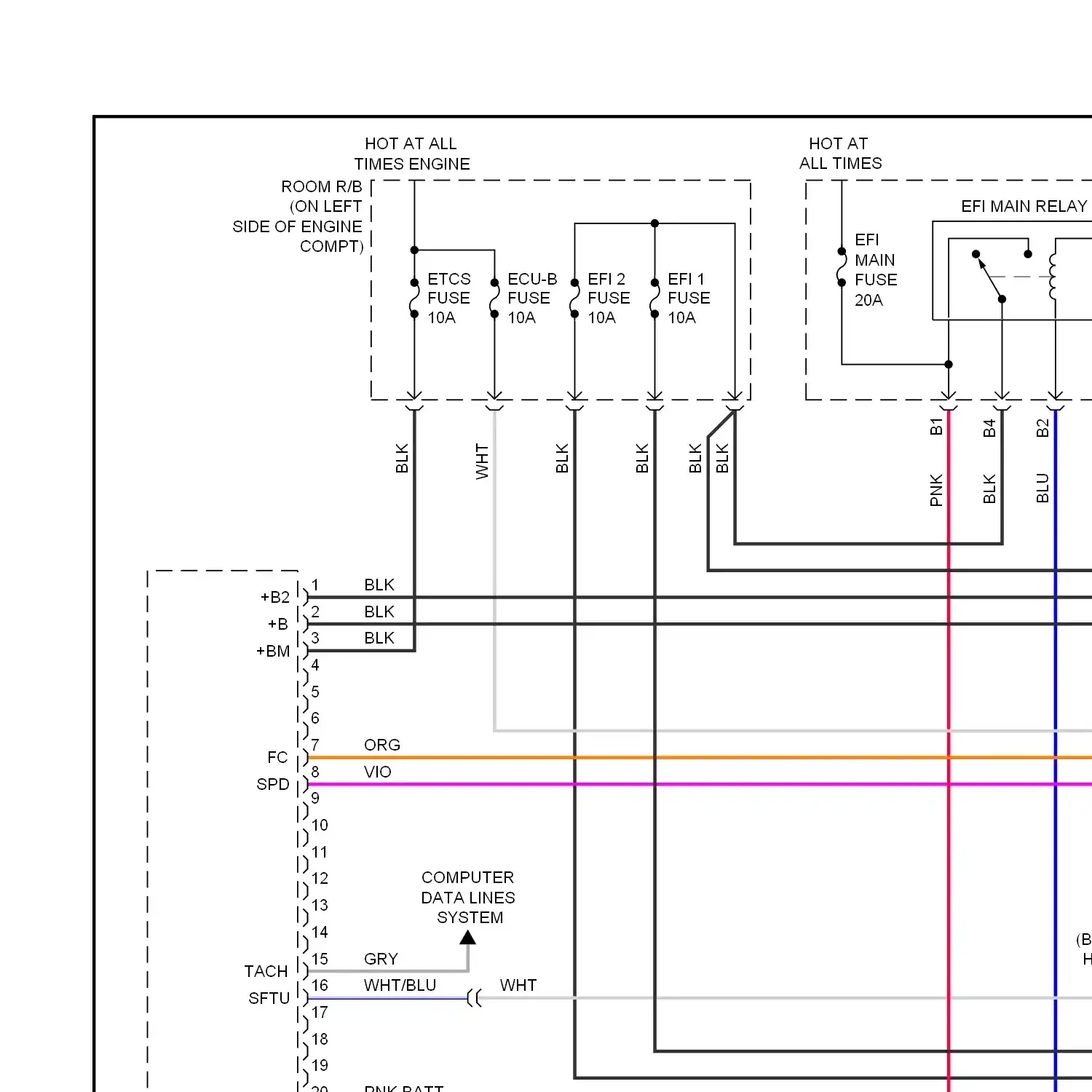Screen dimensions: 1092x1092
Task: Click the EFI main relay coil symbol
Action: click(x=1053, y=277)
